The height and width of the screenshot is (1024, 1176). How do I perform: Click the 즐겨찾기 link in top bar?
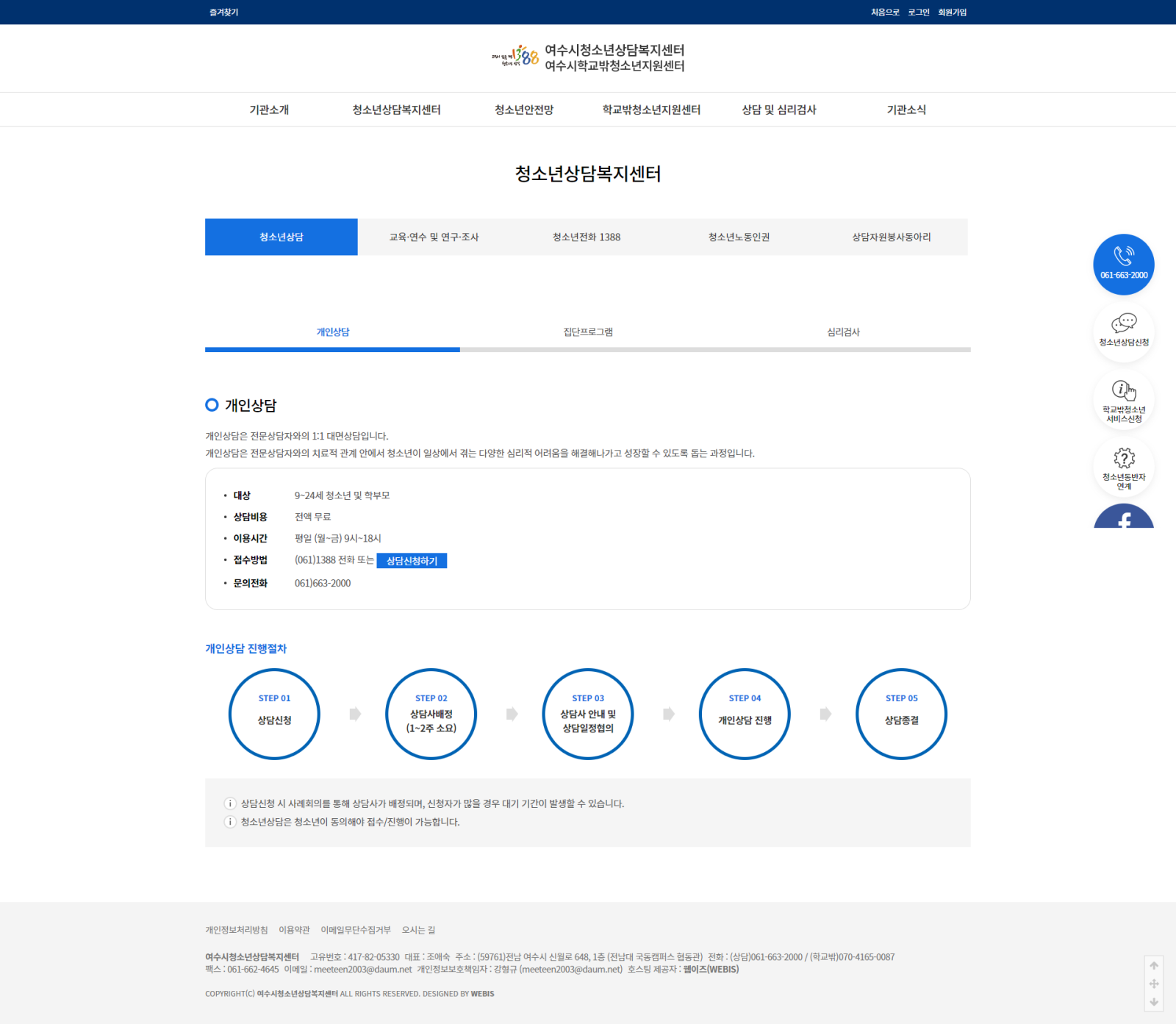click(x=223, y=12)
